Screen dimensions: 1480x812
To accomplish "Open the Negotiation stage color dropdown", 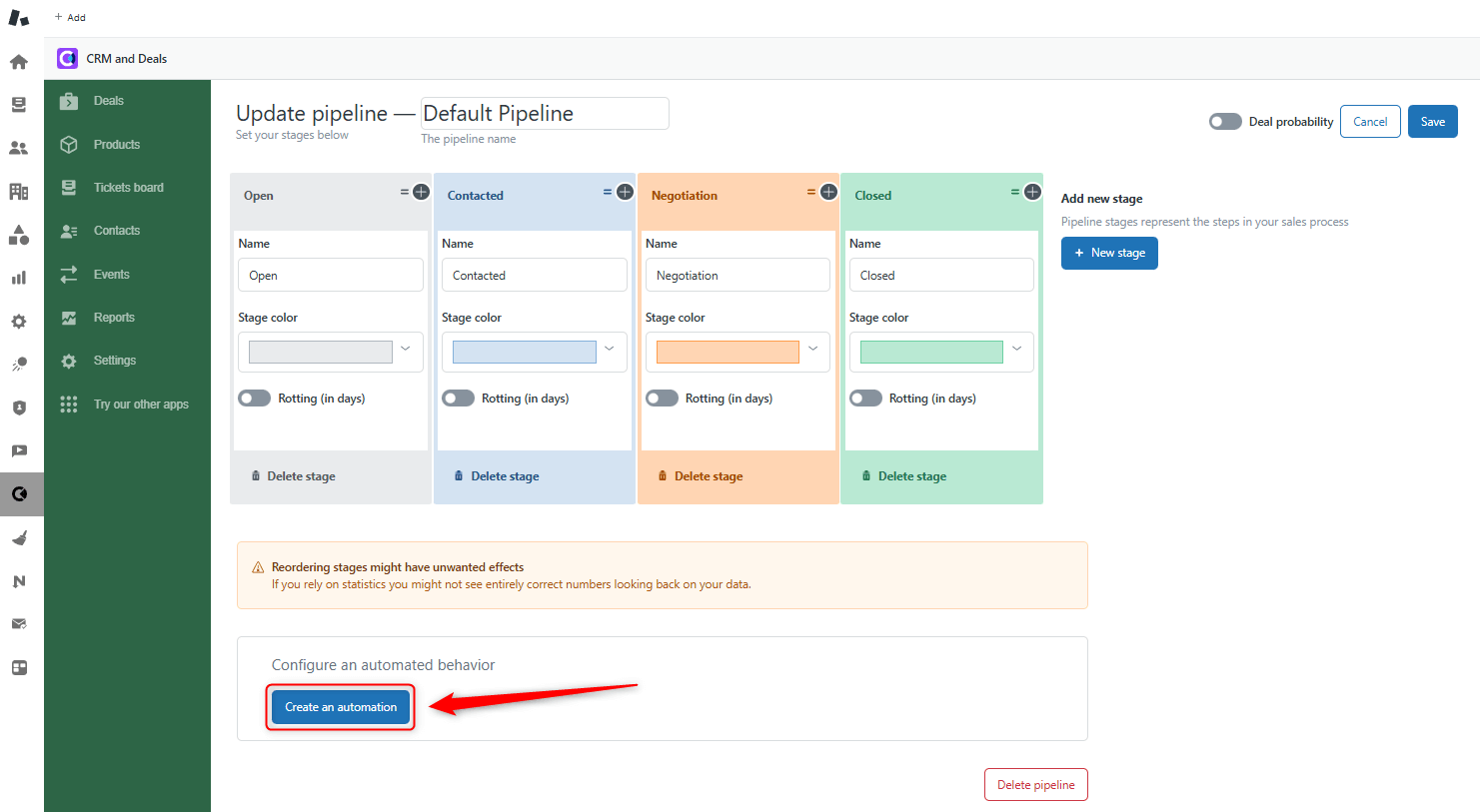I will pyautogui.click(x=812, y=352).
